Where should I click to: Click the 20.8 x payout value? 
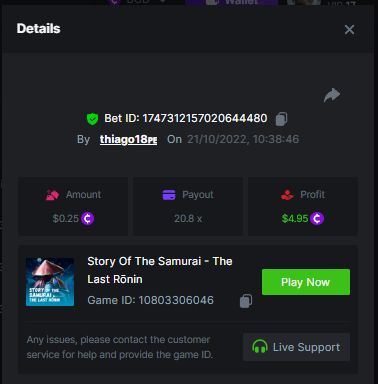pyautogui.click(x=188, y=219)
